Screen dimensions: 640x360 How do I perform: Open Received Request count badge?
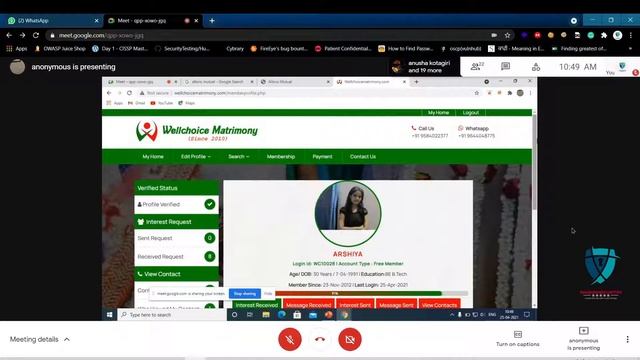point(210,256)
